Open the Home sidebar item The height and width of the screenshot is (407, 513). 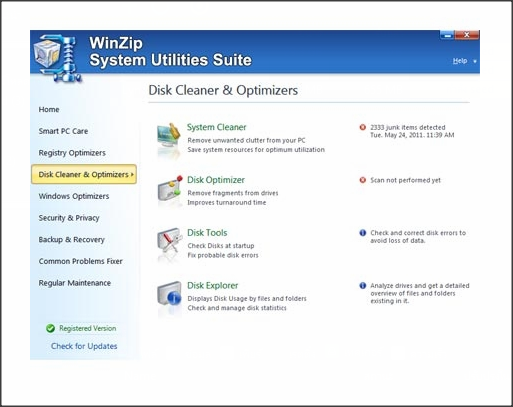point(49,110)
